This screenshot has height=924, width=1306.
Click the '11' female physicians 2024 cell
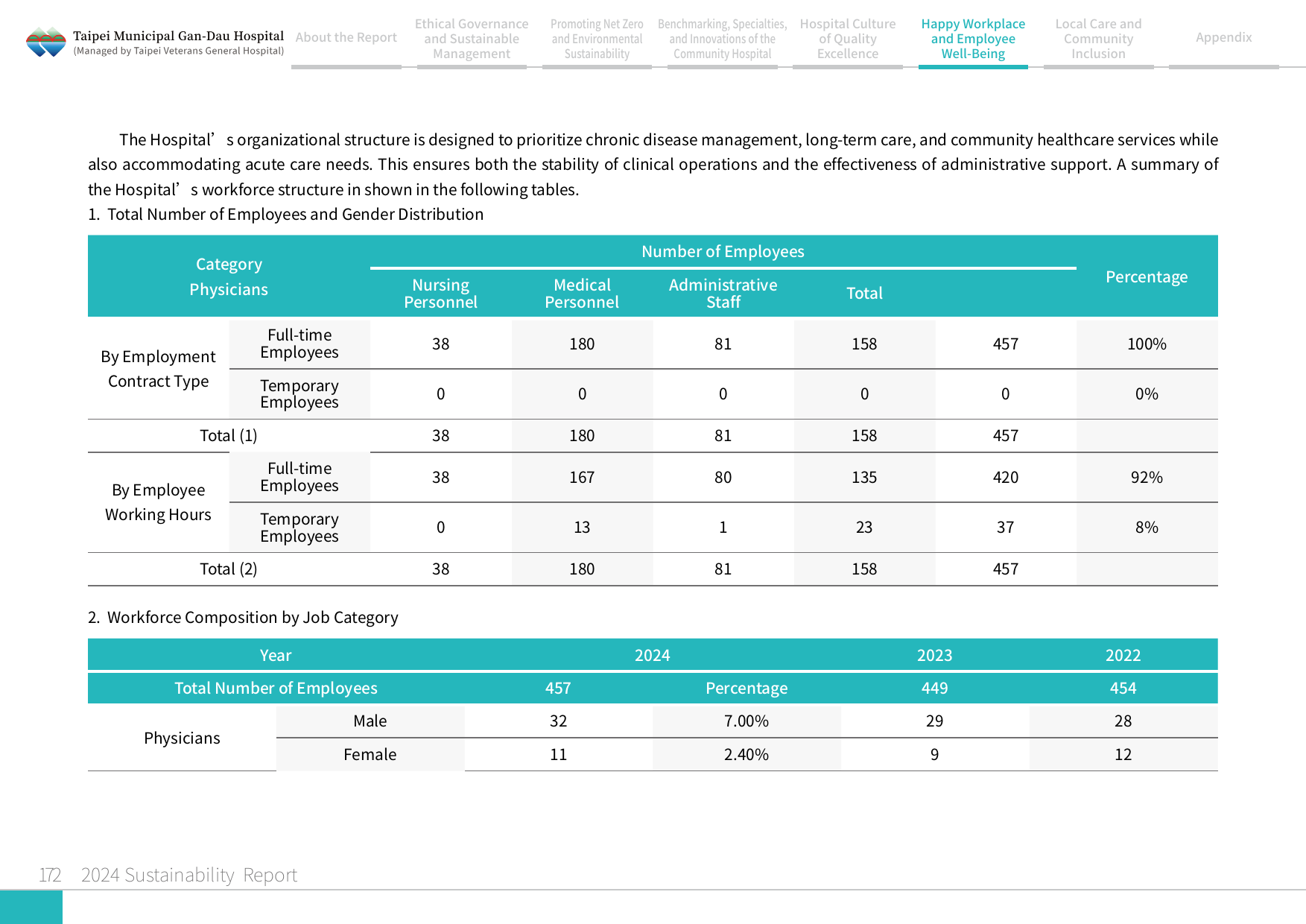(558, 754)
